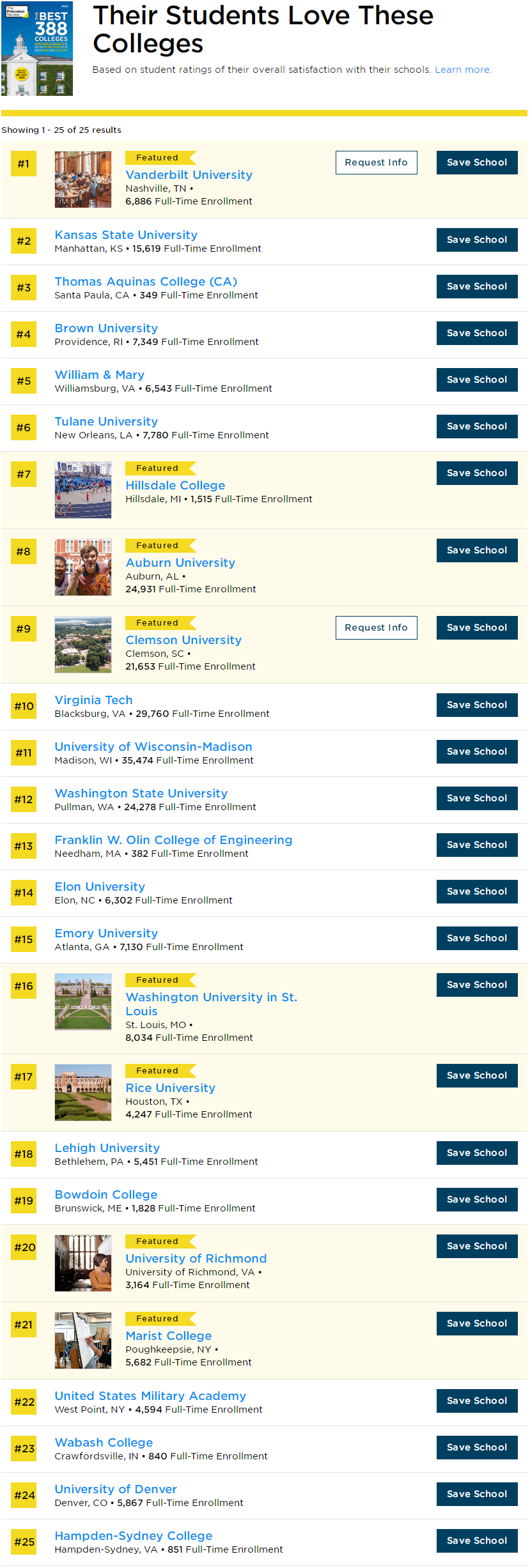The height and width of the screenshot is (1568, 530).
Task: Open Franklin W. Olin College of Engineering
Action: coord(173,840)
